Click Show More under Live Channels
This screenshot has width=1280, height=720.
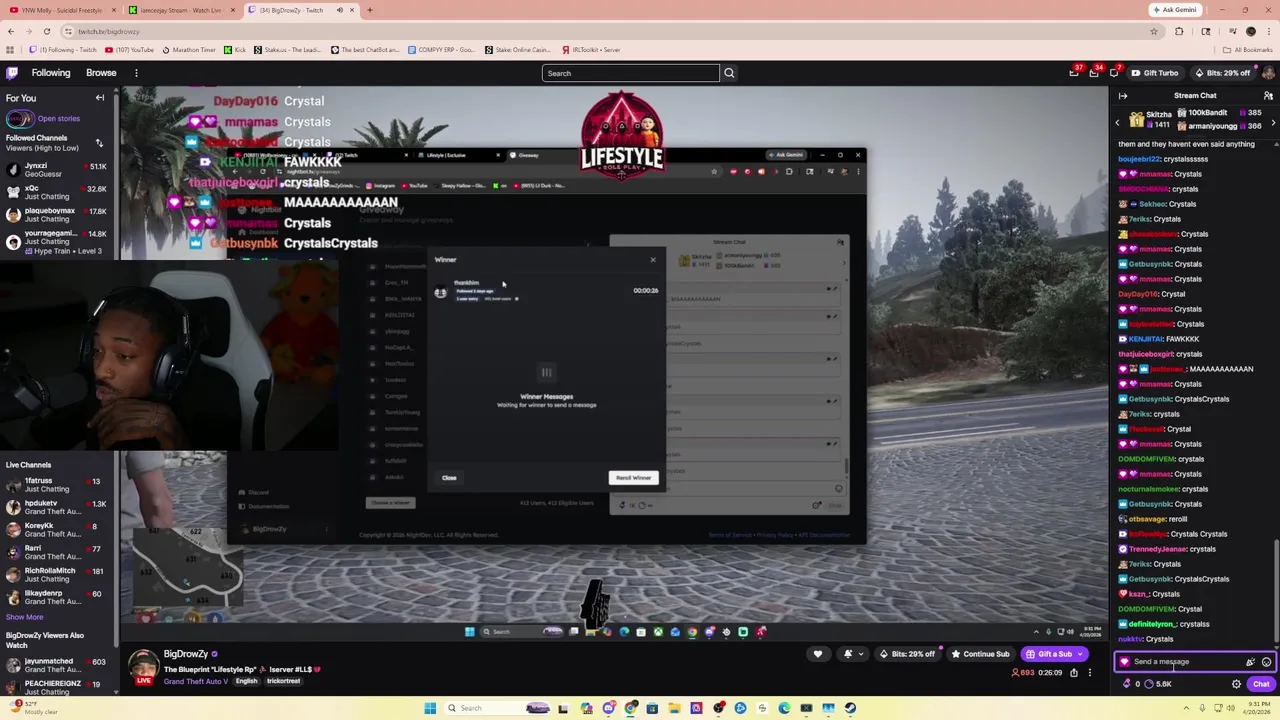click(25, 617)
